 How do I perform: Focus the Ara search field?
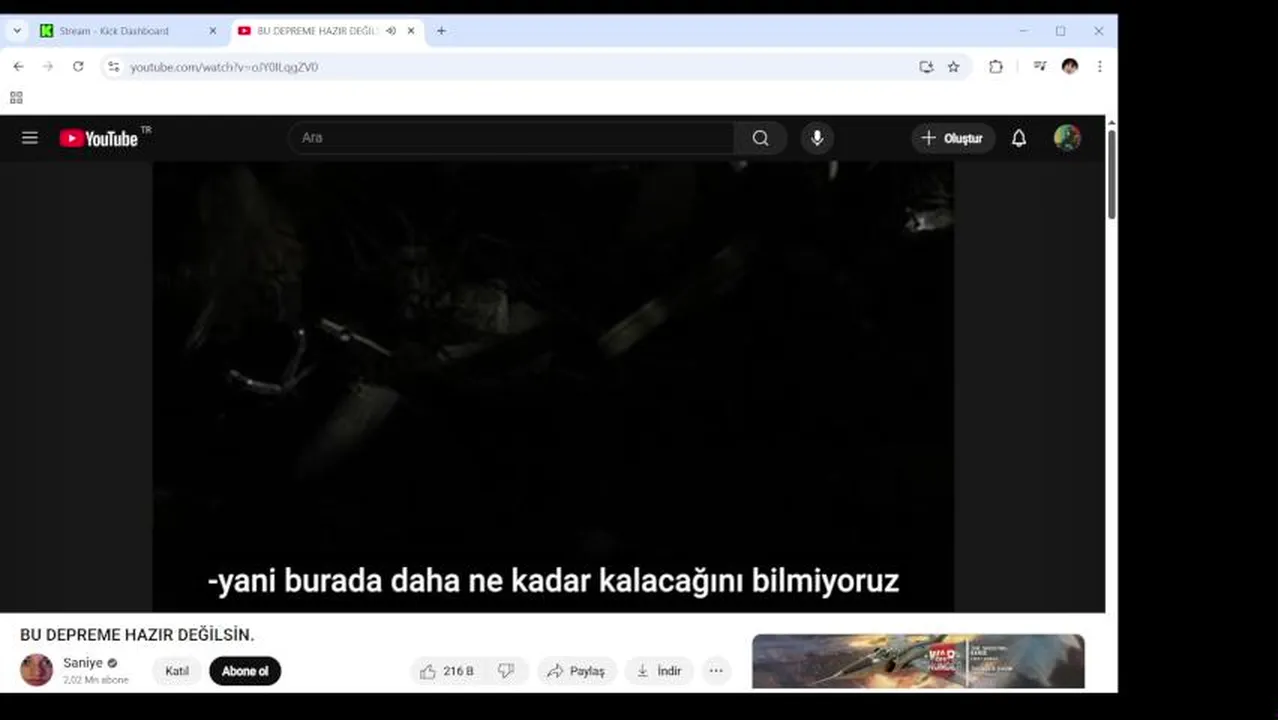coord(512,138)
